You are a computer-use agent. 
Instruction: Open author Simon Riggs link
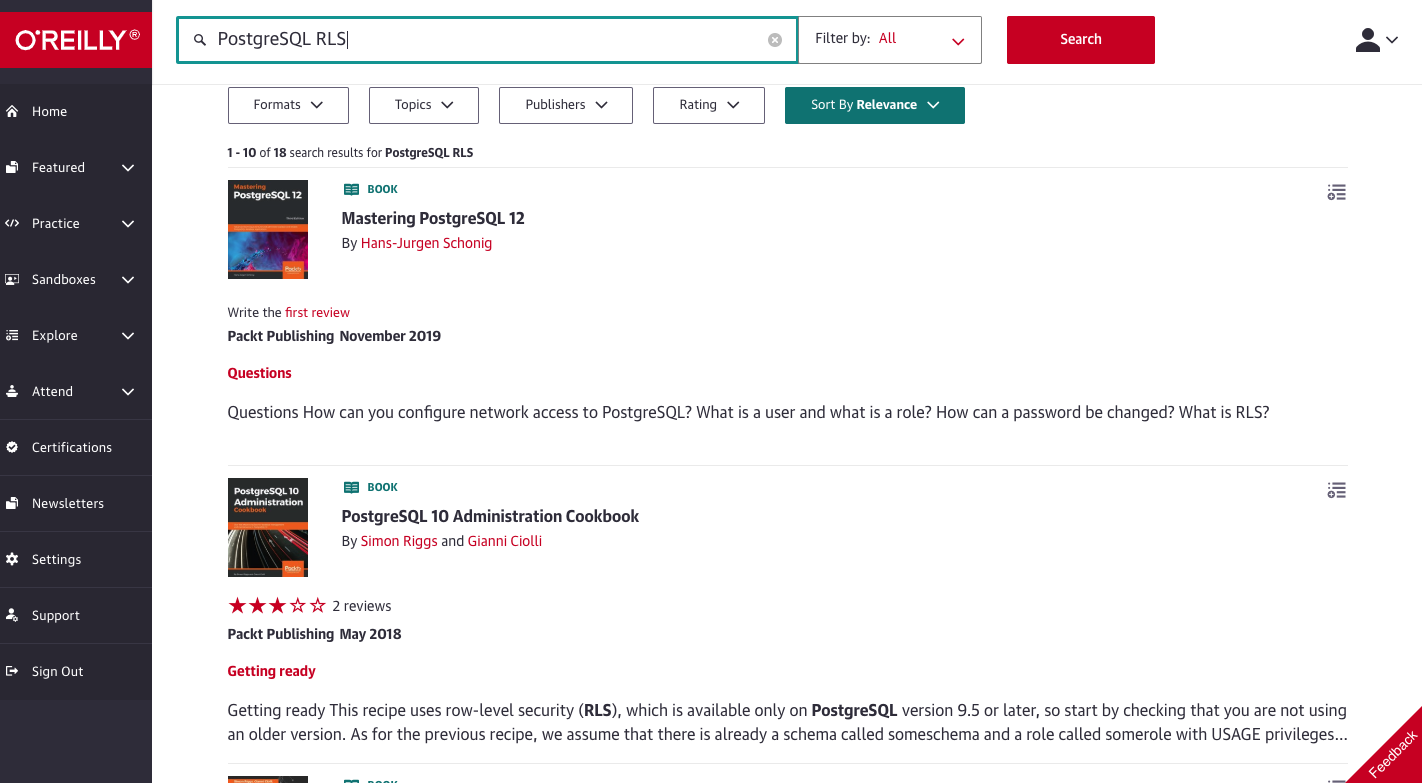click(x=399, y=541)
